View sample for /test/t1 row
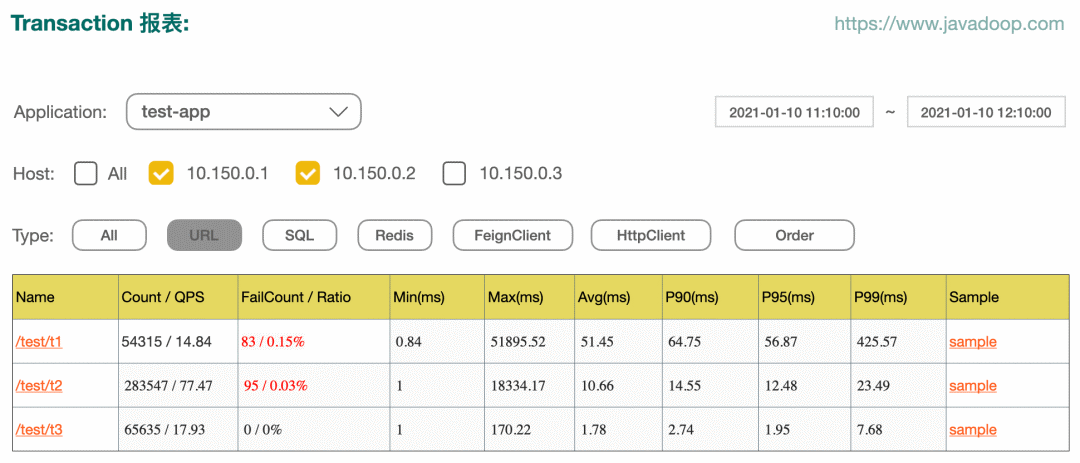Viewport: 1080px width, 463px height. [x=972, y=342]
